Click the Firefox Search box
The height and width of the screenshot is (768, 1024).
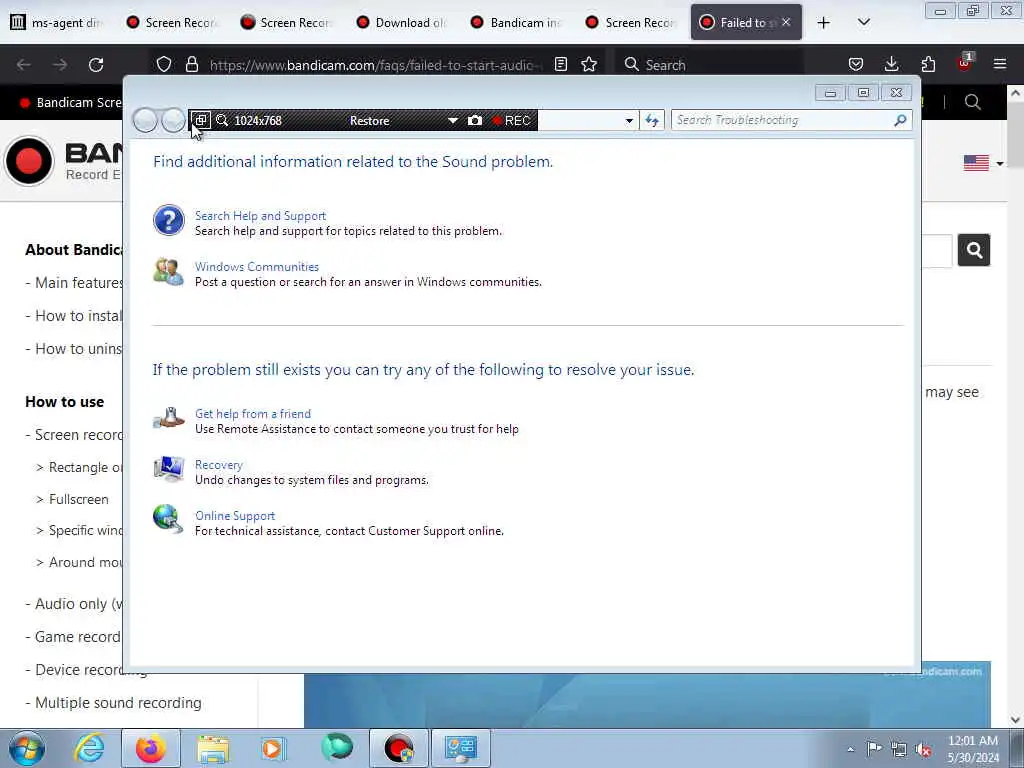(709, 65)
